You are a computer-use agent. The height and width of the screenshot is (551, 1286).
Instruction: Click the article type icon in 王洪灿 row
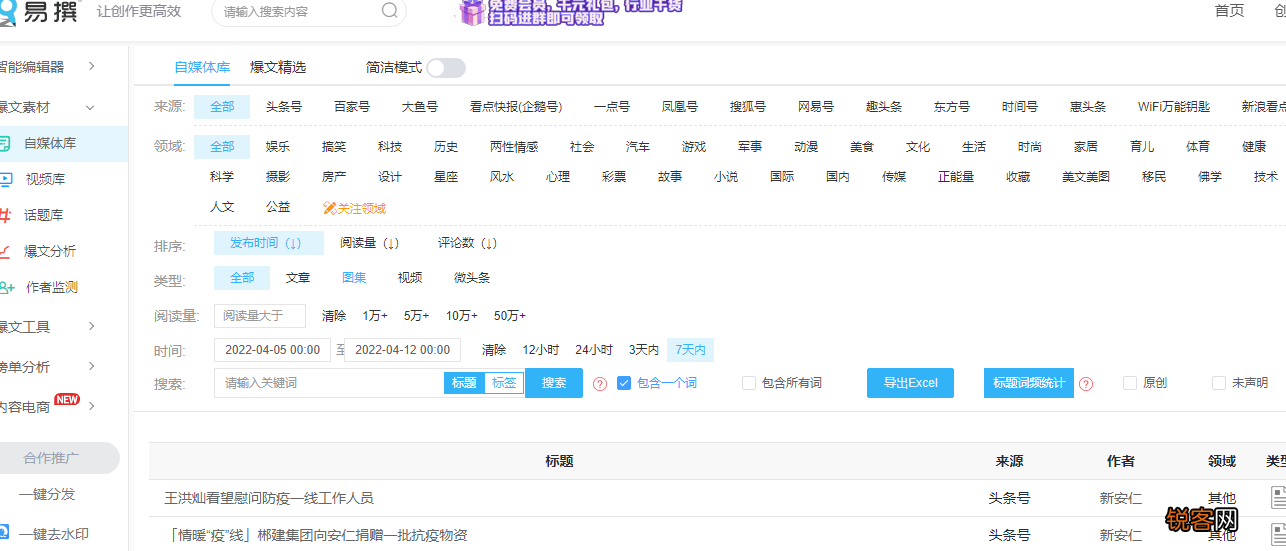point(1278,497)
